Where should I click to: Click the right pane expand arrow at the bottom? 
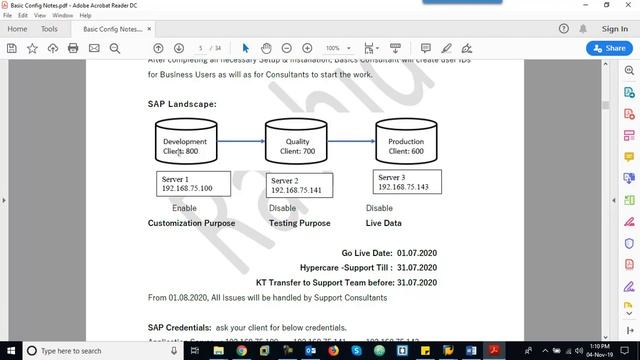pyautogui.click(x=629, y=330)
